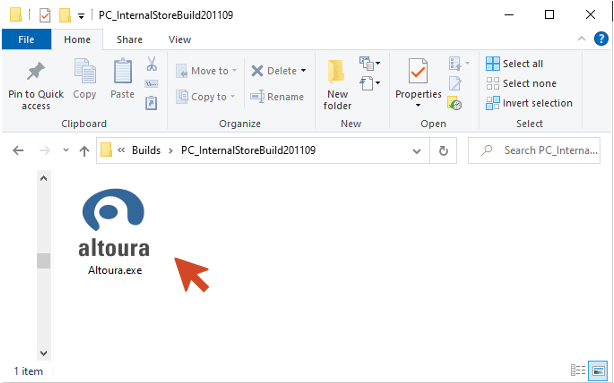Open the File menu tab
This screenshot has height=383, width=614.
(26, 40)
